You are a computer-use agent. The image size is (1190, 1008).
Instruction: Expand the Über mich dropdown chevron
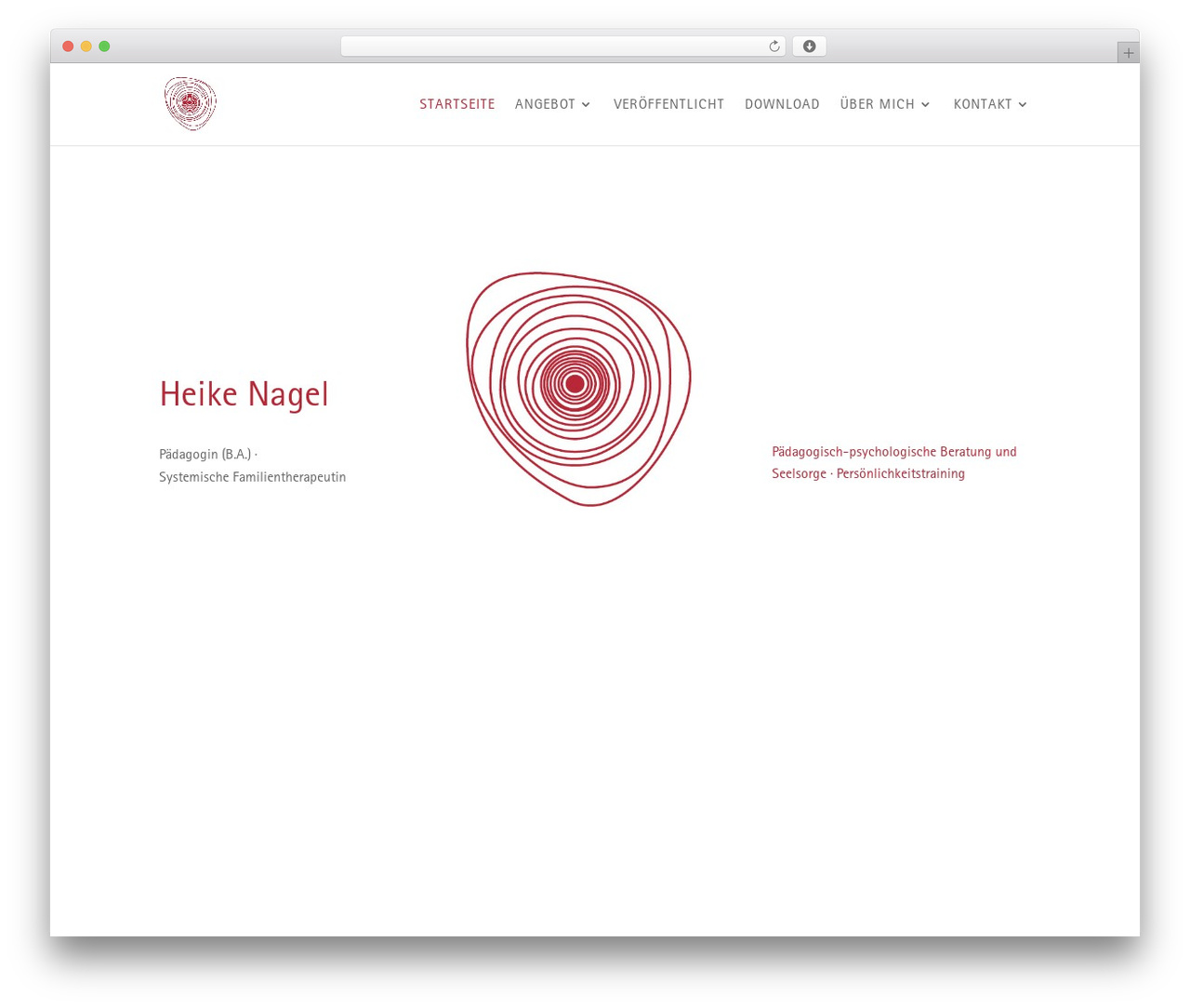[x=925, y=104]
